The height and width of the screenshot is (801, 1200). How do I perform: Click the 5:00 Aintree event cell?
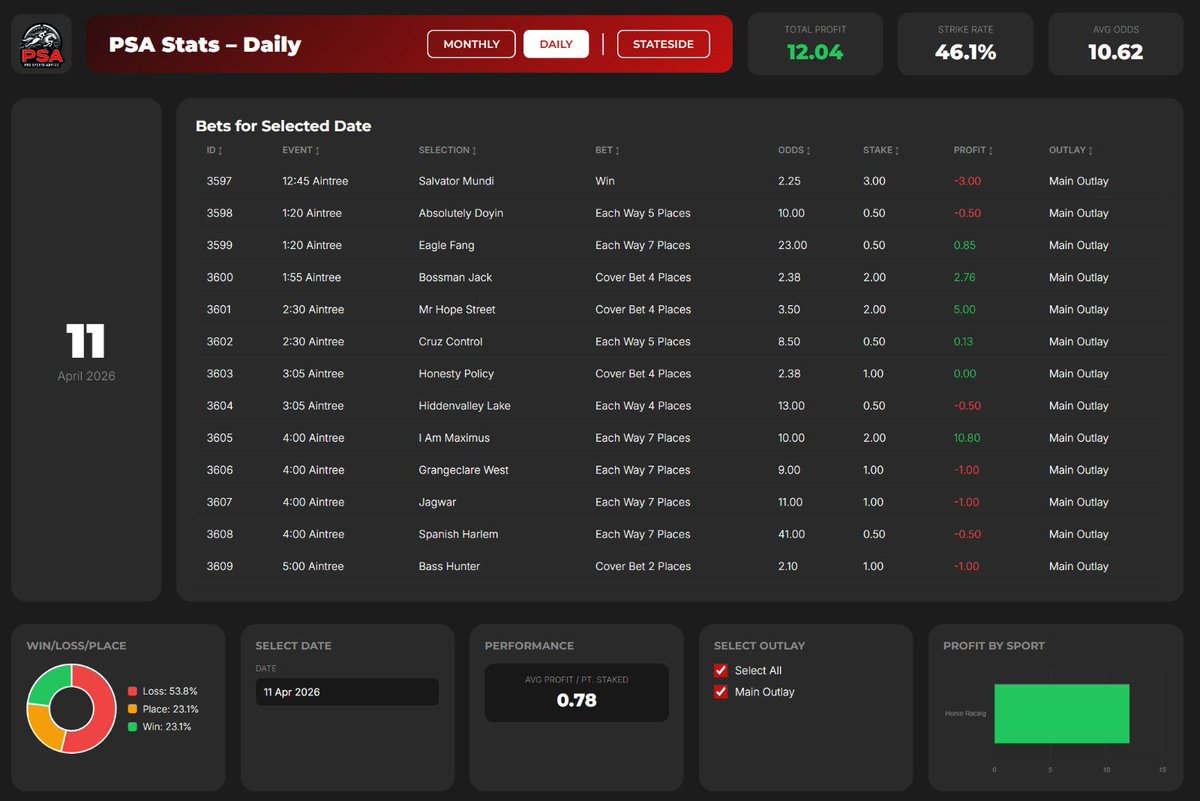312,565
